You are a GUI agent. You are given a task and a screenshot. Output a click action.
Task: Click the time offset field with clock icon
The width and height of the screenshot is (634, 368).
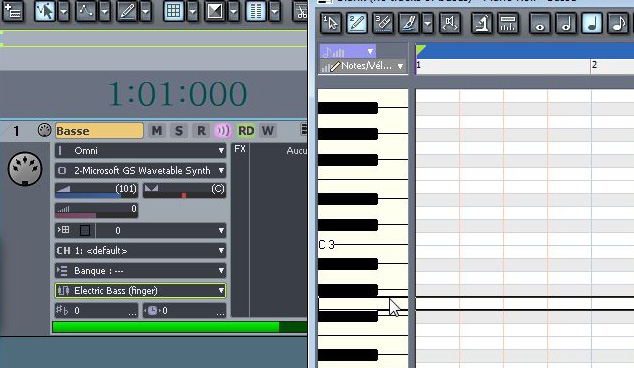[184, 311]
